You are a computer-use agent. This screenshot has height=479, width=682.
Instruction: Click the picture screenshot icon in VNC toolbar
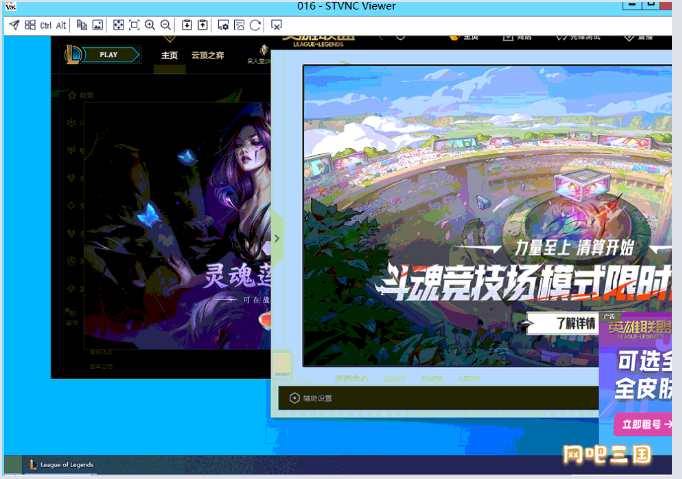pyautogui.click(x=98, y=25)
